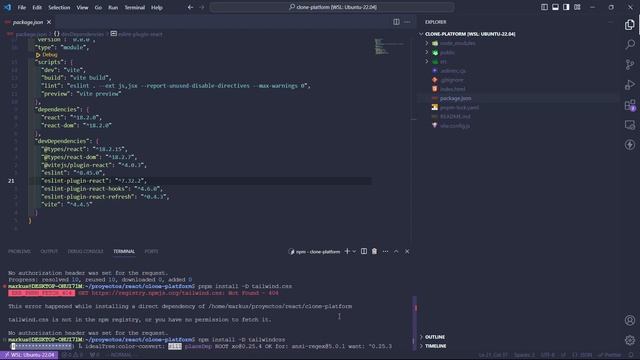Select the TERMINAL panel tab
The height and width of the screenshot is (360, 640).
point(124,251)
